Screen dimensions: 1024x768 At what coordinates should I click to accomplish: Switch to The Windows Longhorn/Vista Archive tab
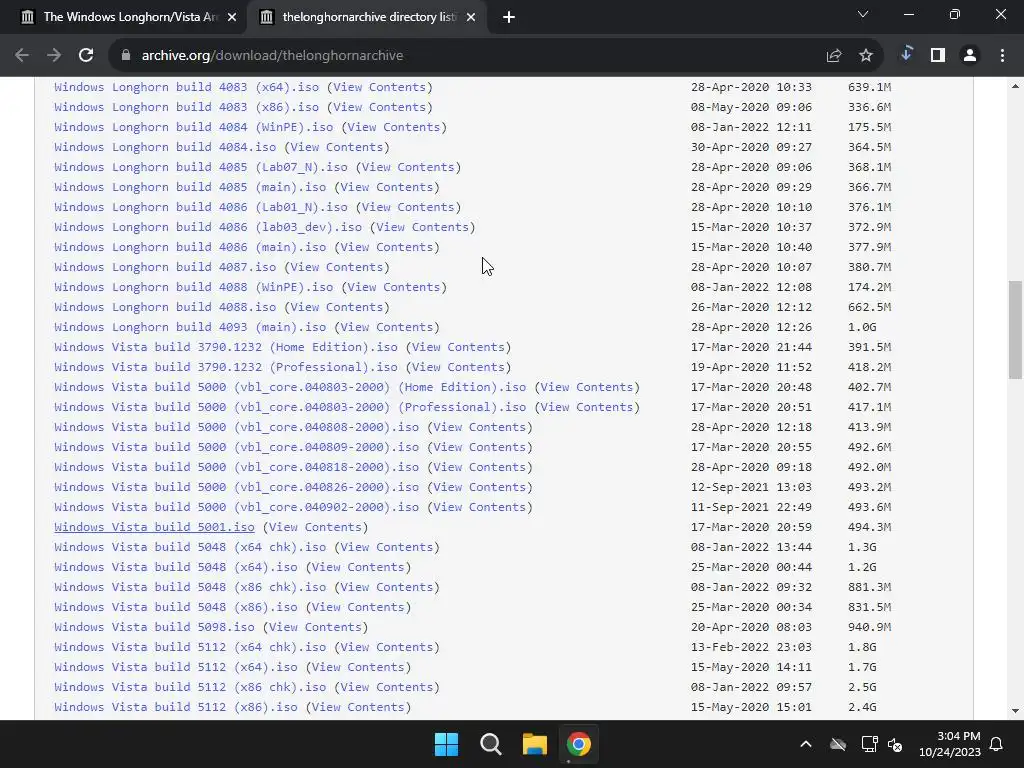128,17
